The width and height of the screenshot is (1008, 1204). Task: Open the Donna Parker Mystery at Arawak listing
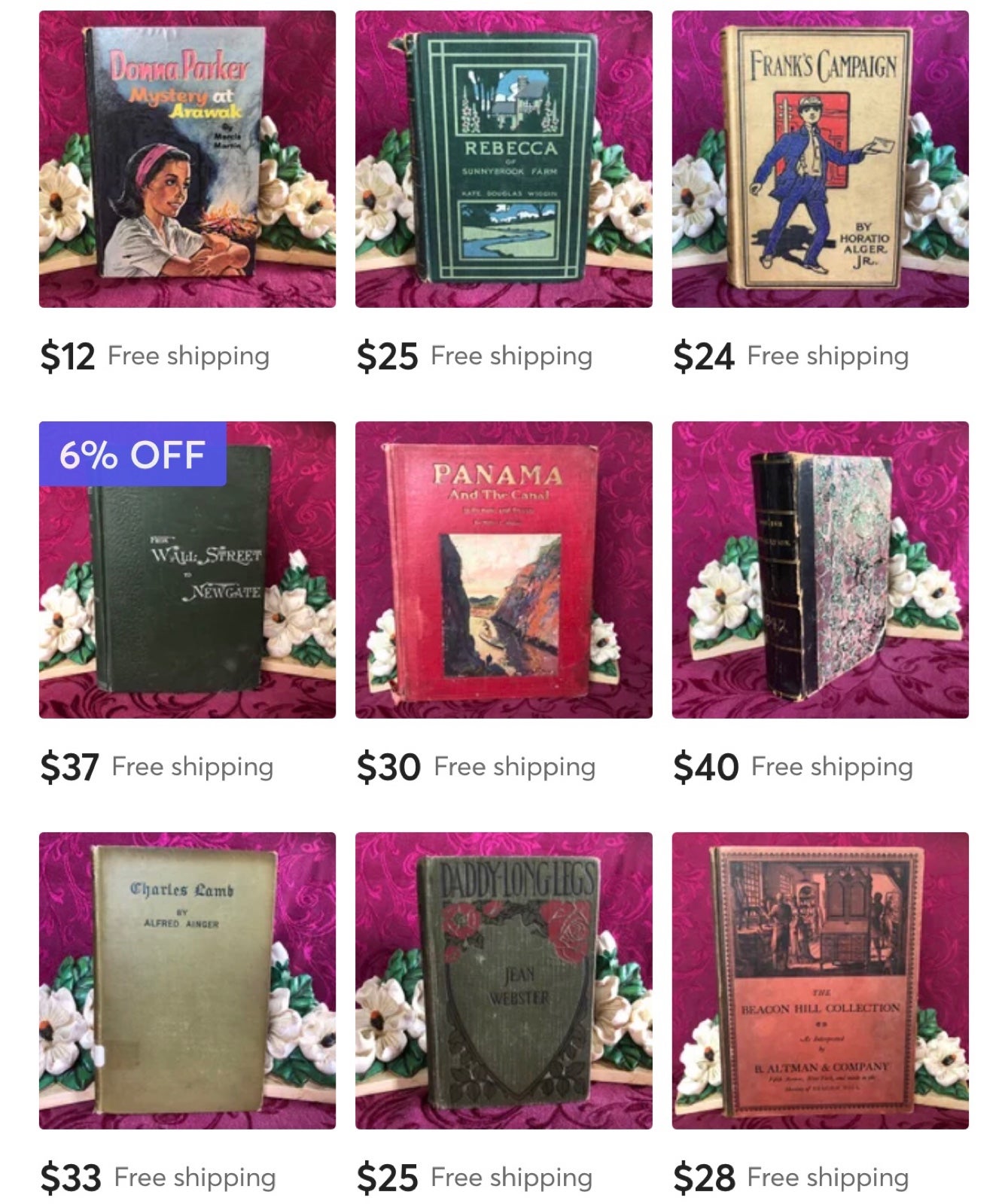tap(187, 159)
